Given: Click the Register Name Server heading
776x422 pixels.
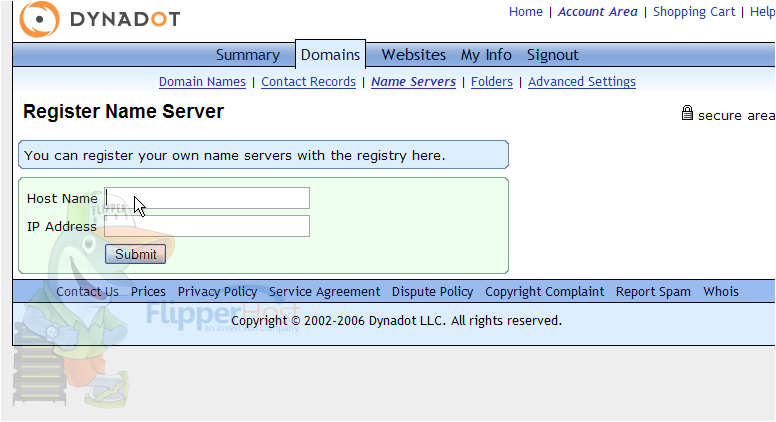Looking at the screenshot, I should (x=123, y=112).
